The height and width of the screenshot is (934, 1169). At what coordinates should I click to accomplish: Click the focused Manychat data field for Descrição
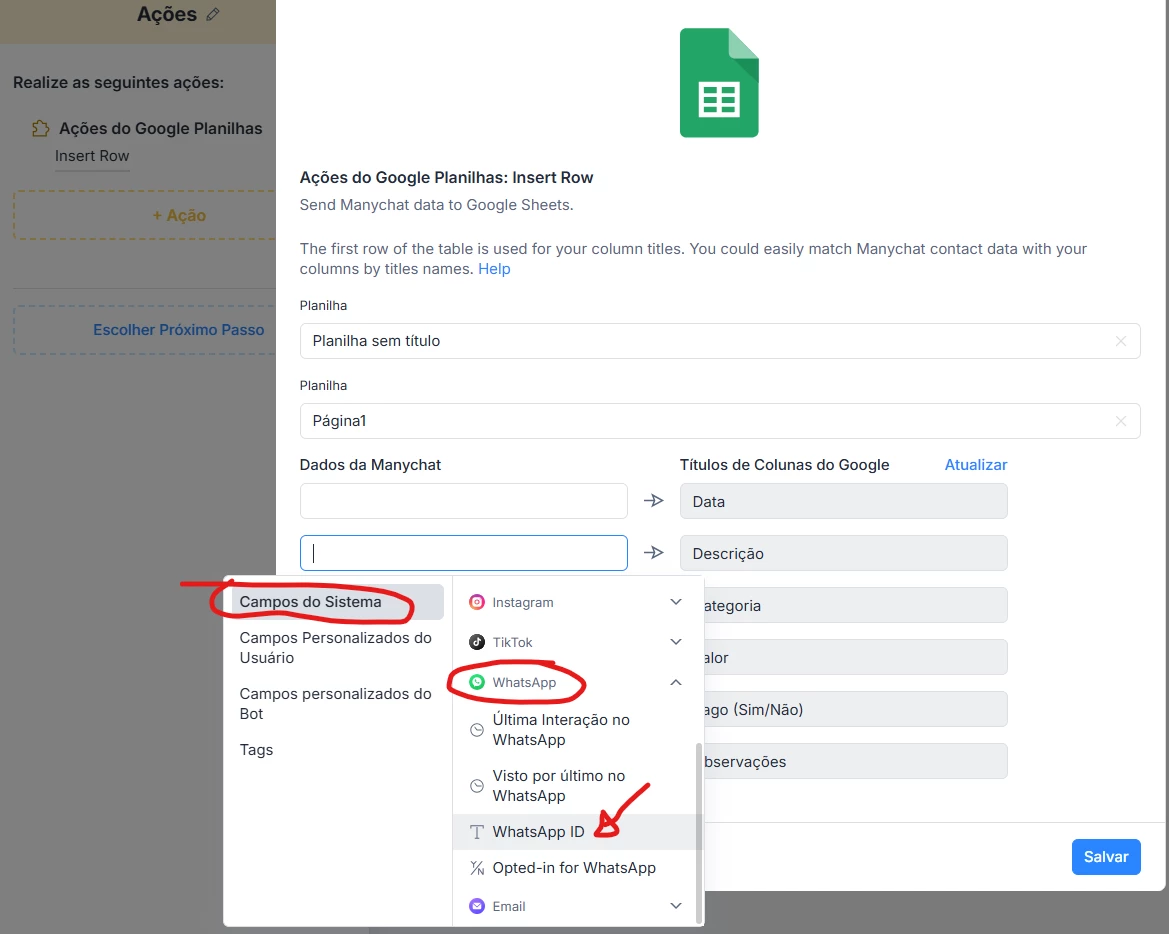(x=463, y=552)
